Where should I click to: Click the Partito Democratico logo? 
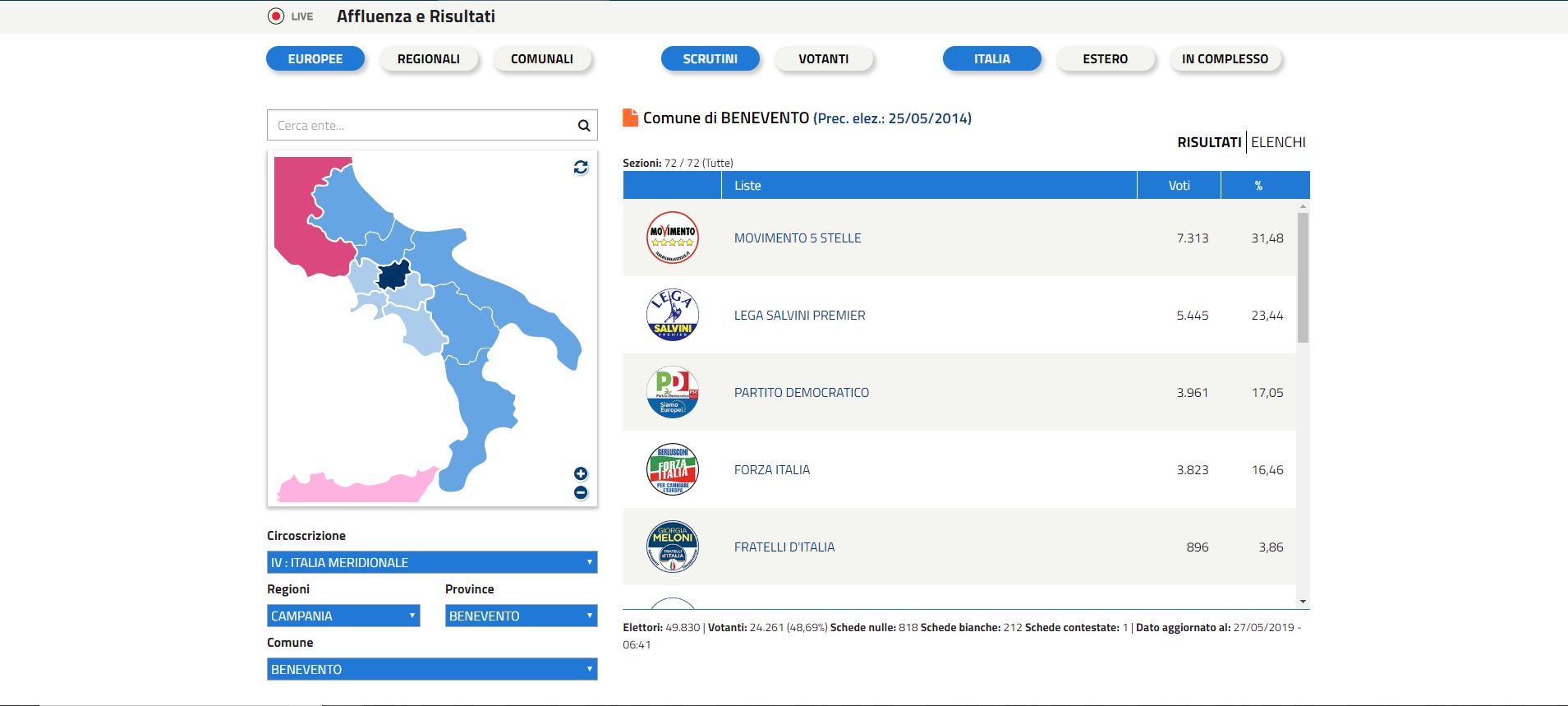[x=673, y=392]
